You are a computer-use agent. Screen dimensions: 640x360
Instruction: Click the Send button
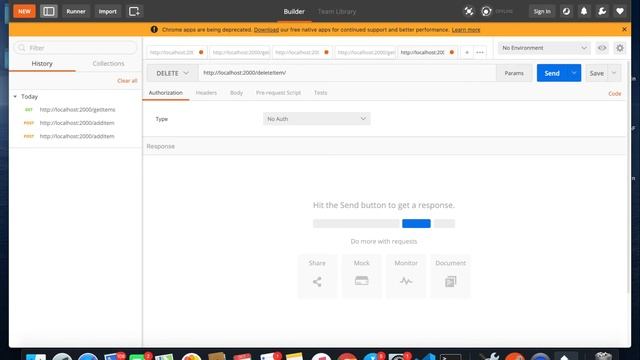pos(551,73)
